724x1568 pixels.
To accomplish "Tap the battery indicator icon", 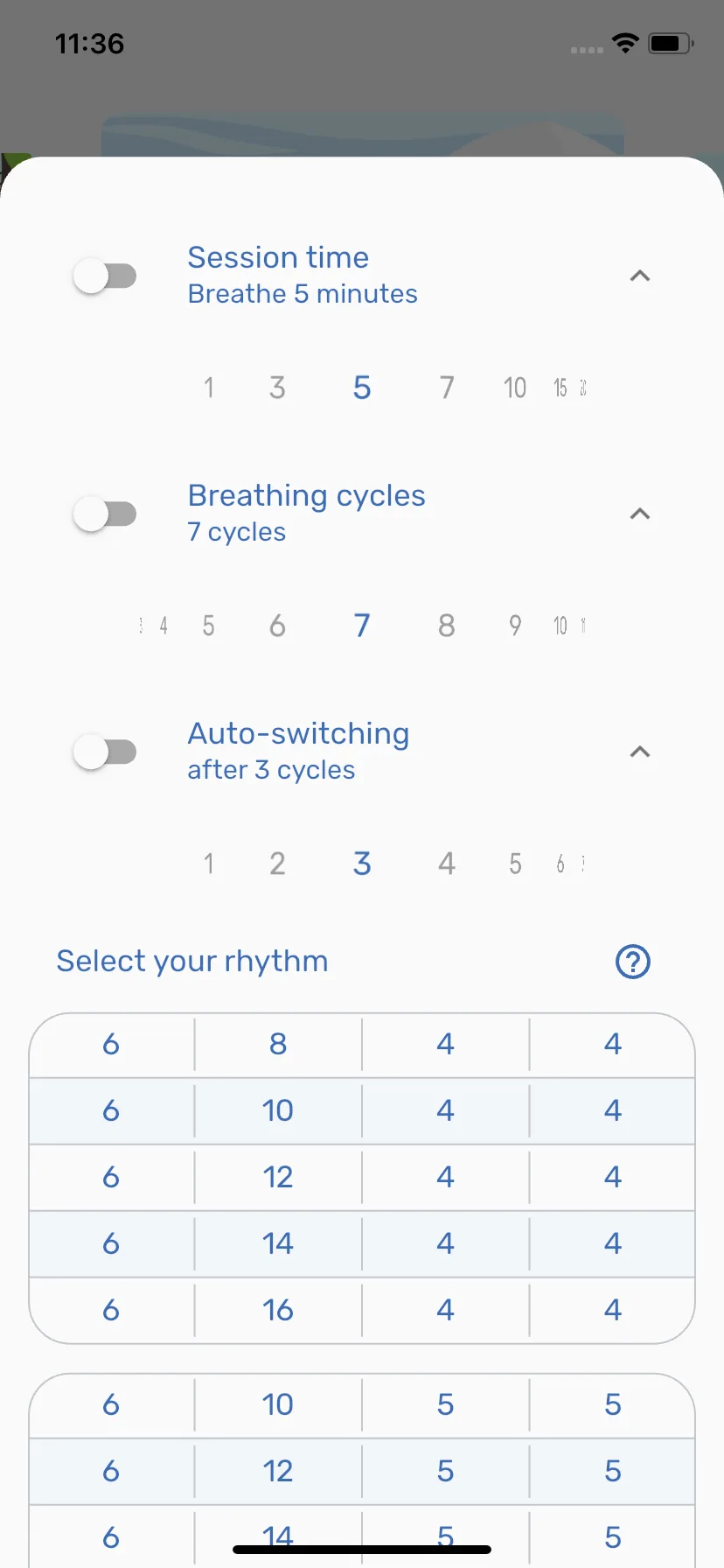I will click(671, 43).
